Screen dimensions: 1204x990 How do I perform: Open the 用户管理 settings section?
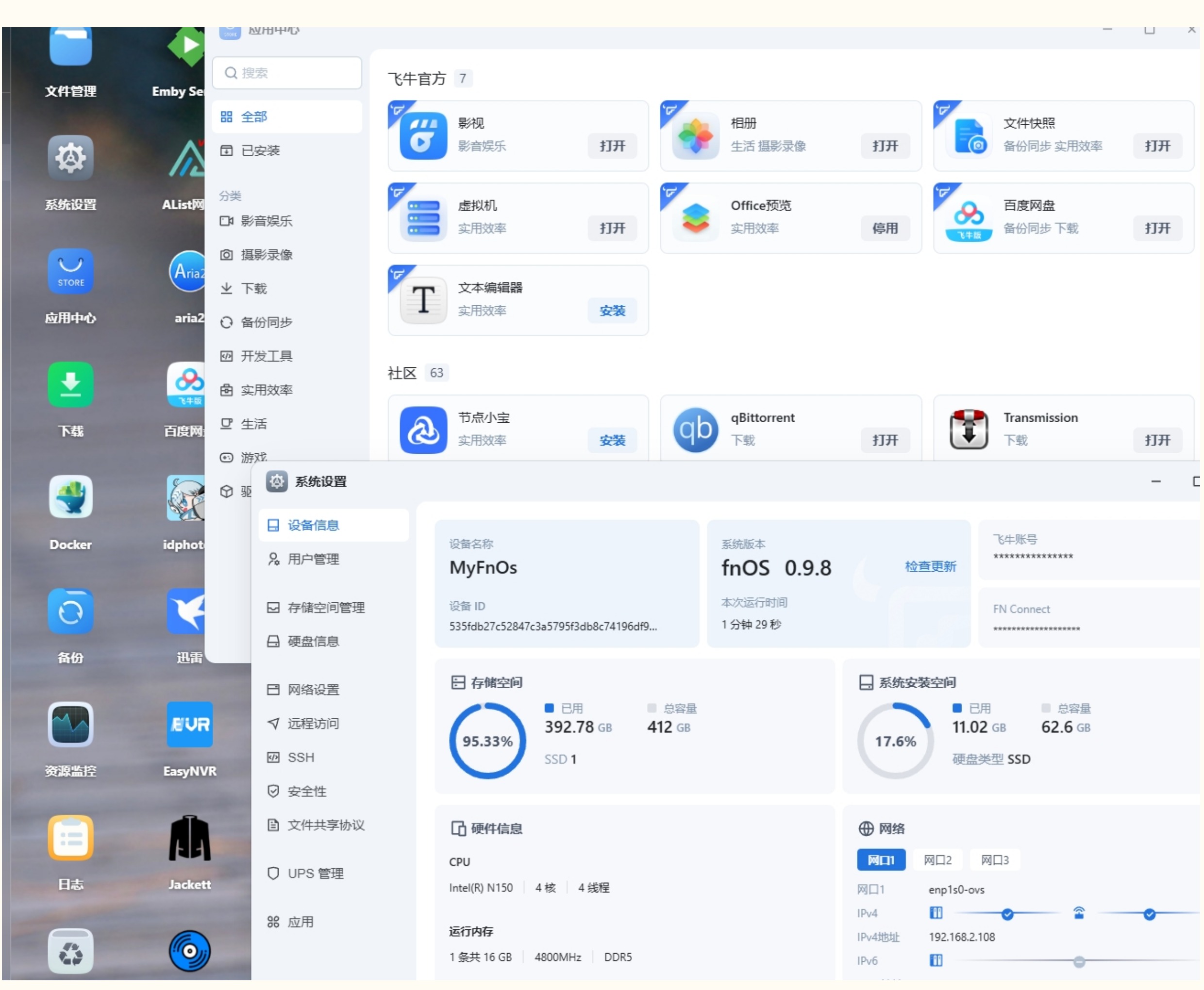[x=313, y=559]
